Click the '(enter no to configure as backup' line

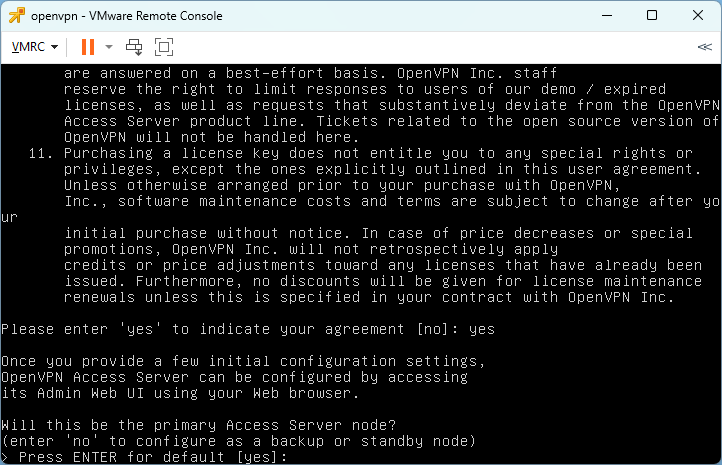tap(239, 441)
